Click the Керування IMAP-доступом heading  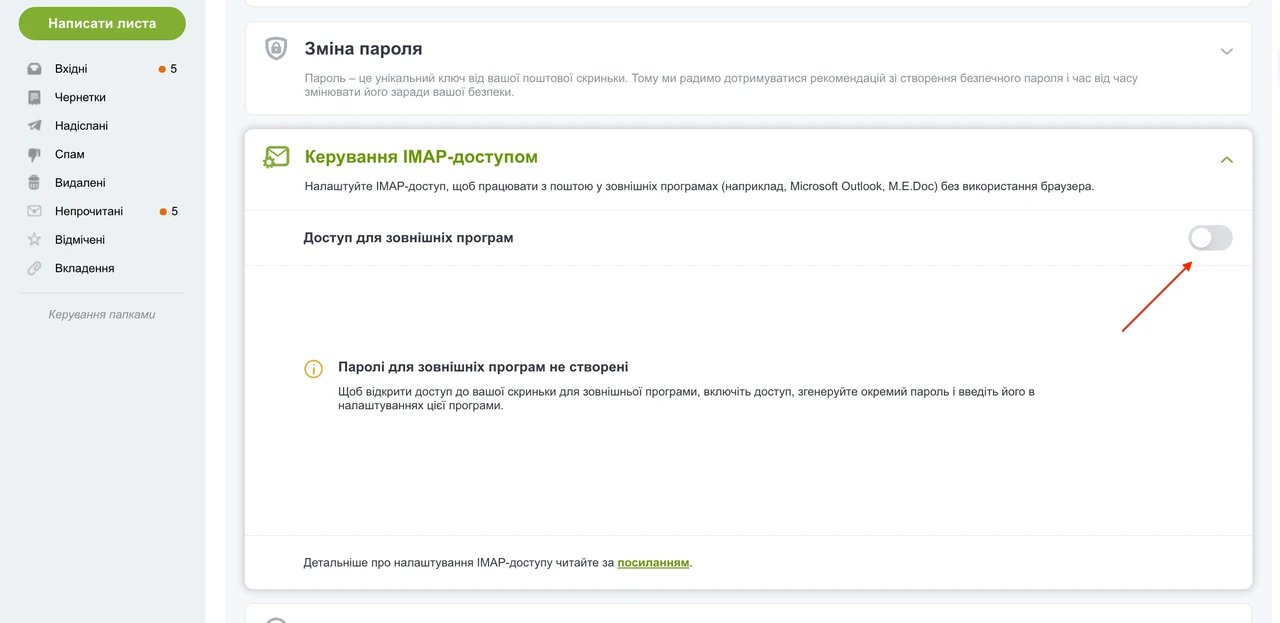tap(421, 157)
